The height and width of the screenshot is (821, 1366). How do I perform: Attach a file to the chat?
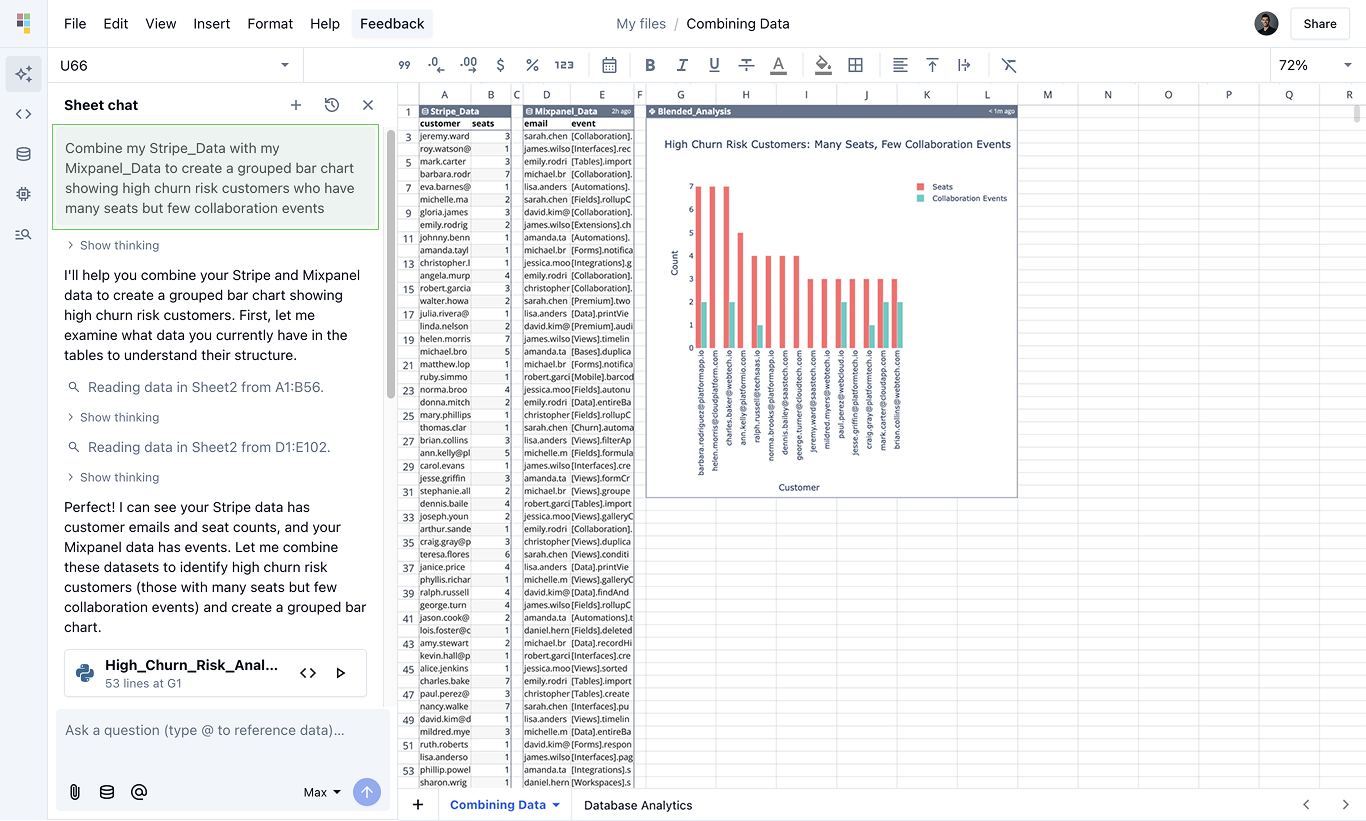coord(74,791)
